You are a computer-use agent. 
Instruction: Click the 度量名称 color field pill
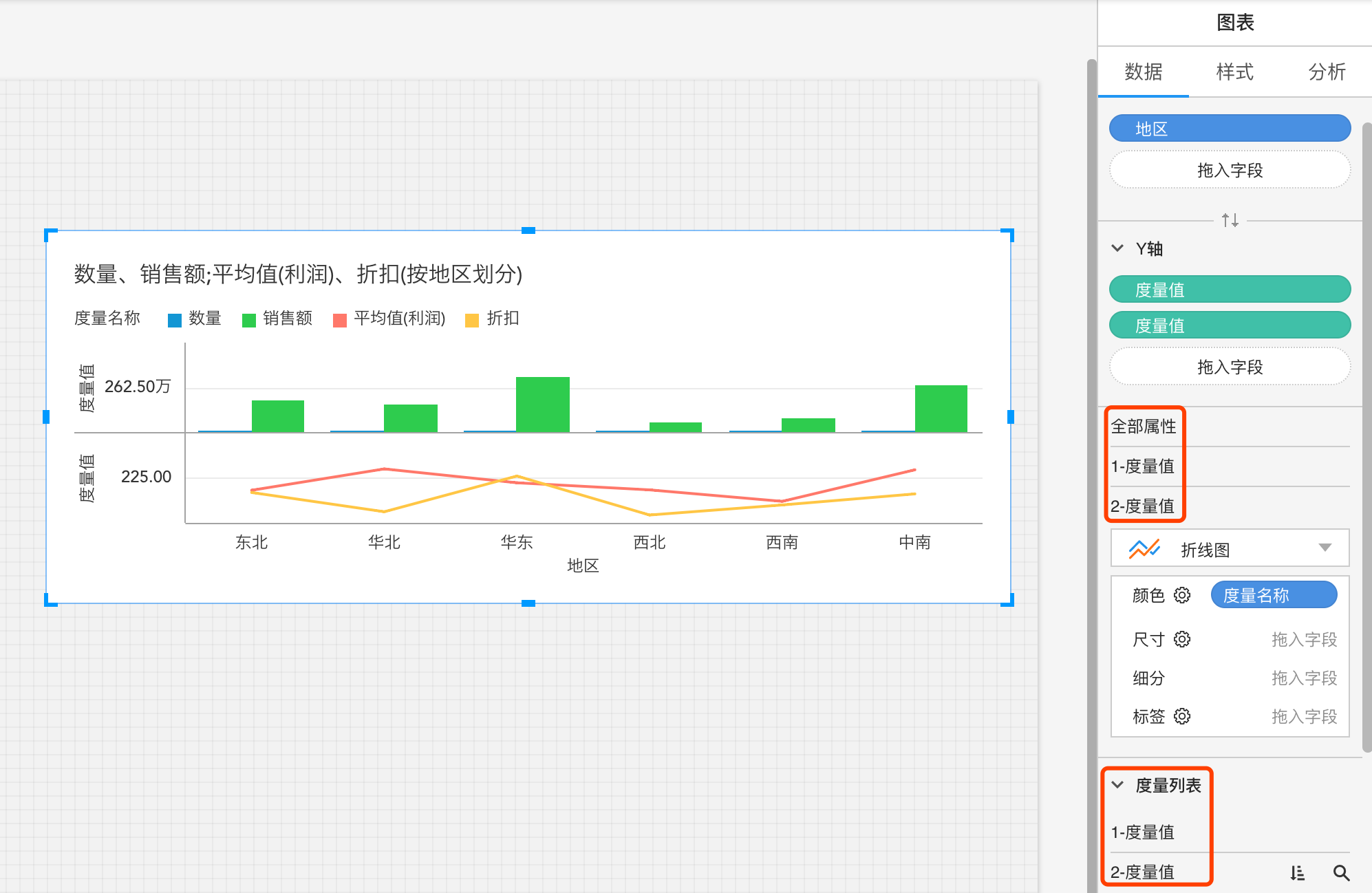(x=1274, y=595)
